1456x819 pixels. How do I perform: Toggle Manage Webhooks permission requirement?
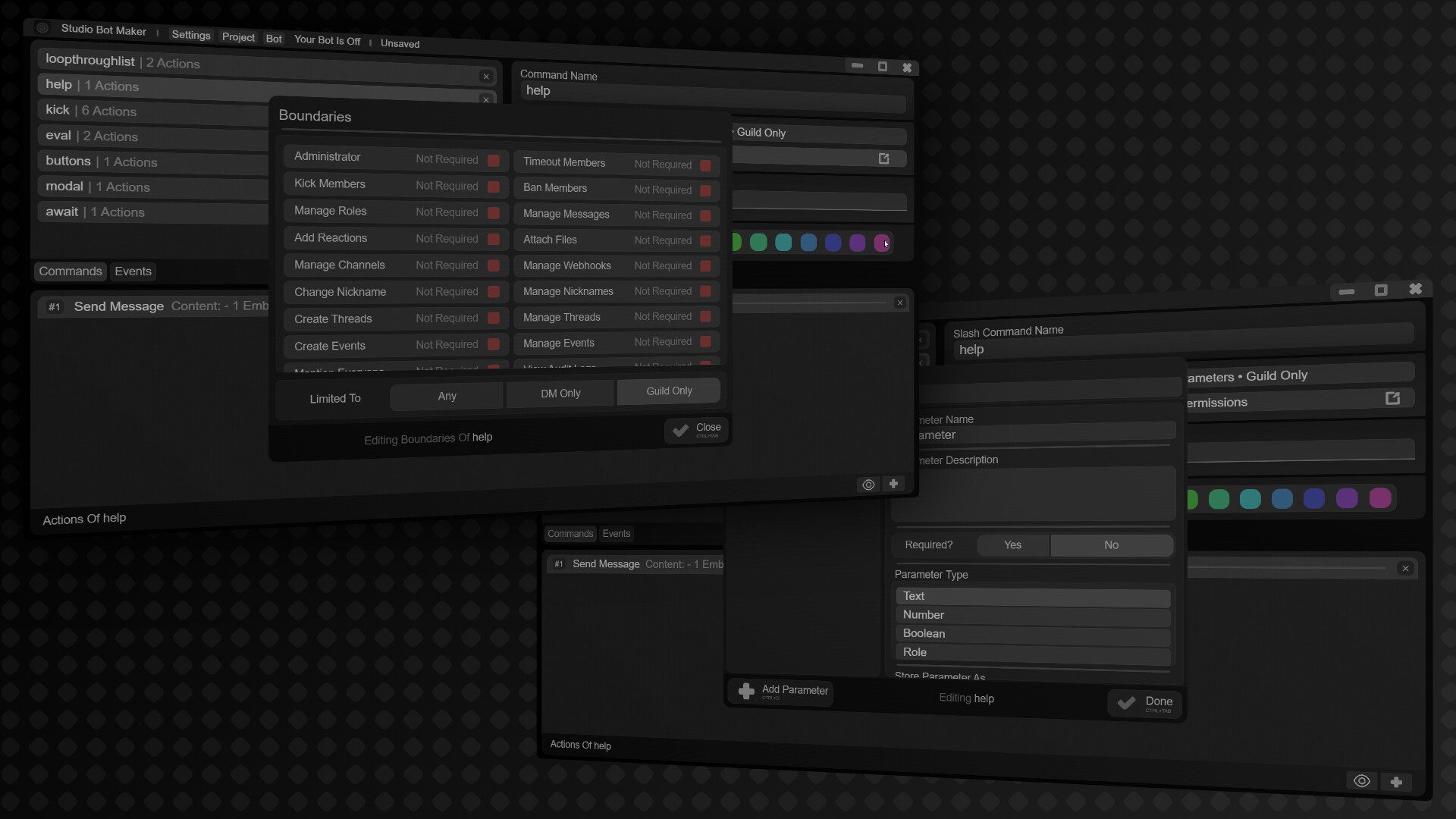click(705, 266)
